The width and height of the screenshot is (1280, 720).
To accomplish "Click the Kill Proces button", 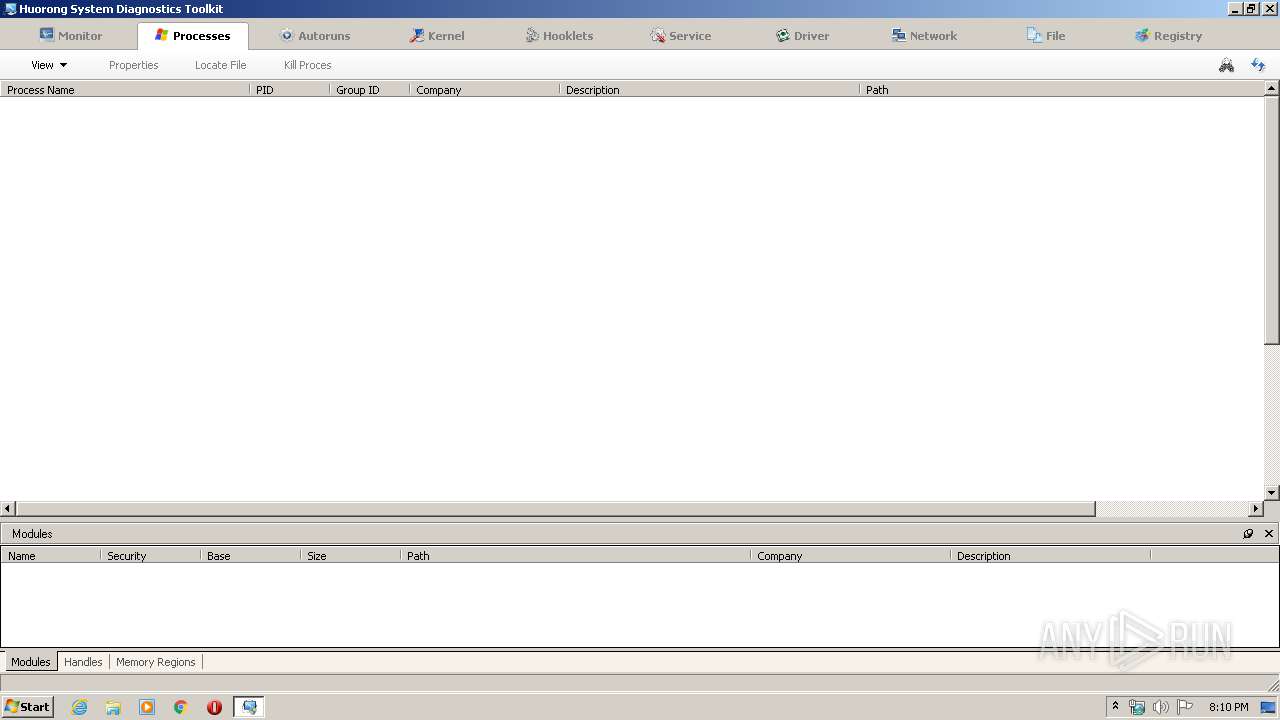I will (307, 65).
